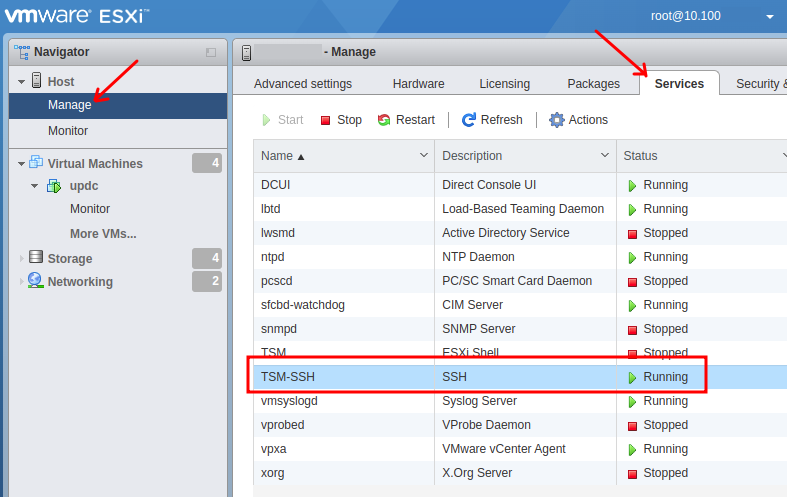Image resolution: width=787 pixels, height=497 pixels.
Task: Click the VMware vCenter Agent description
Action: pos(503,449)
